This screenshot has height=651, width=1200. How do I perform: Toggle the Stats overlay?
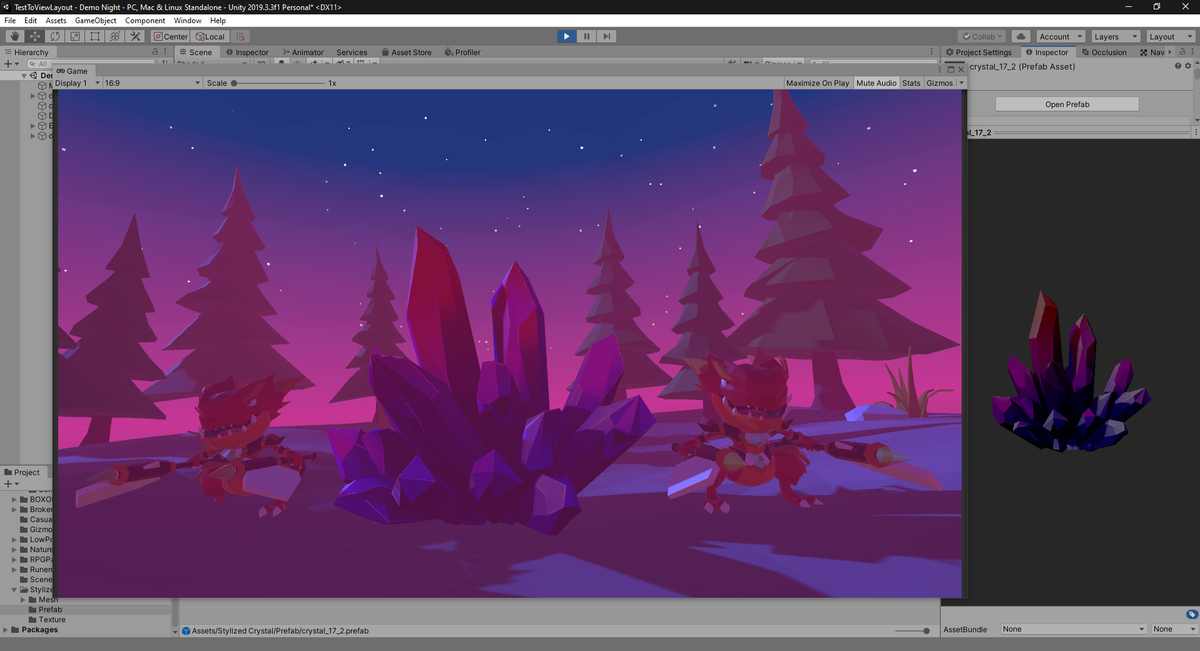[911, 83]
